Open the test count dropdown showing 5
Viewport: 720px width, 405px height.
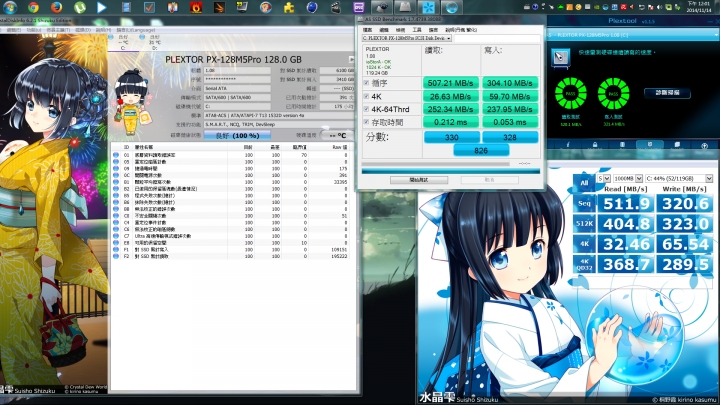pyautogui.click(x=604, y=178)
